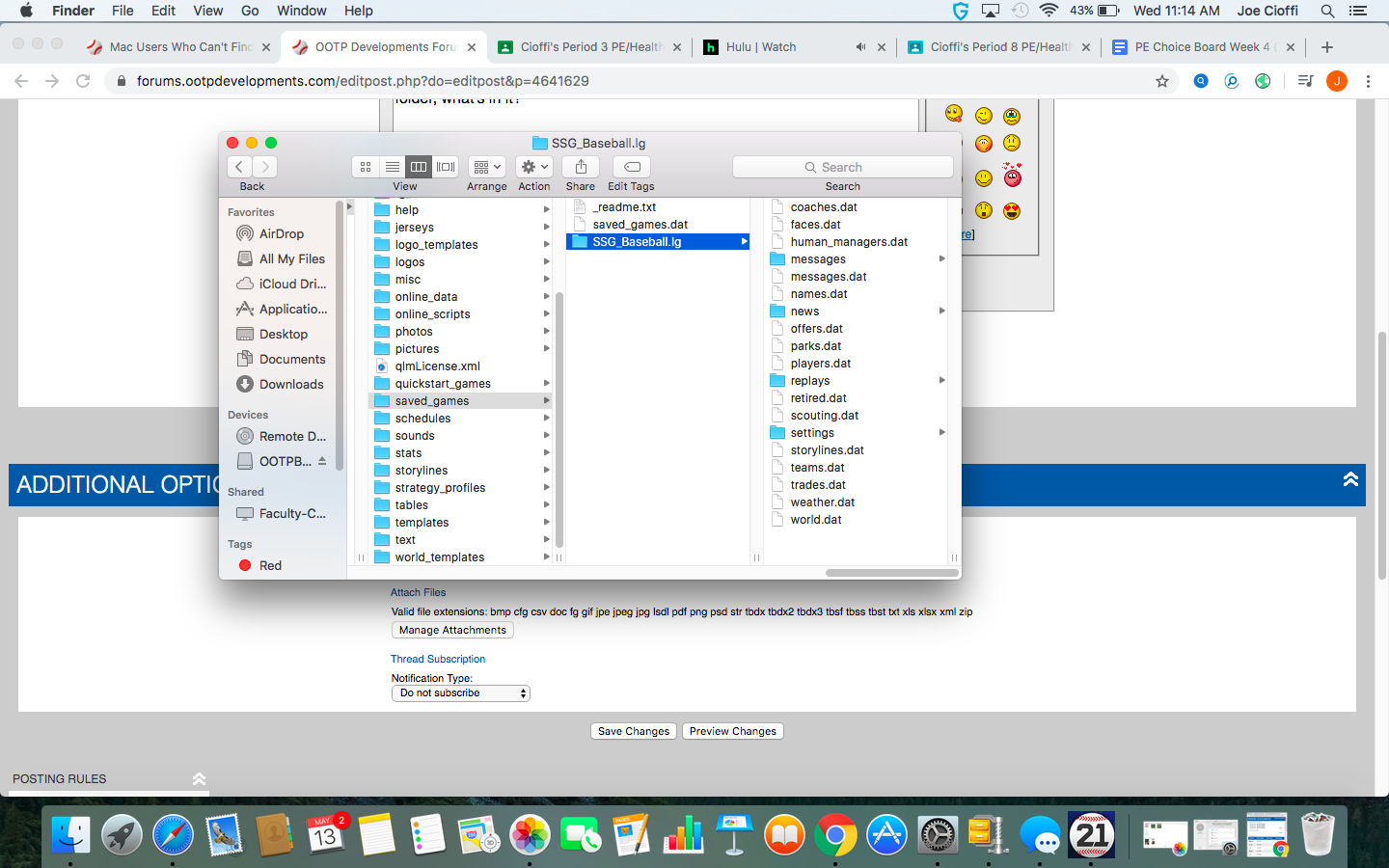Open the Spotlight search magnifier in menu bar
This screenshot has height=868, width=1389.
click(x=1327, y=11)
